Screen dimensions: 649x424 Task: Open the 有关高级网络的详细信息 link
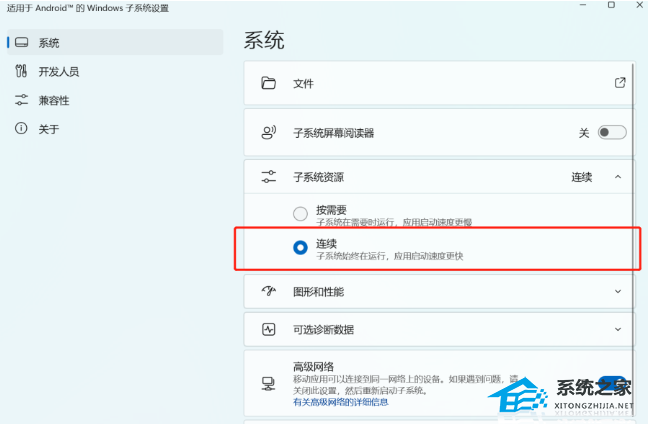click(340, 402)
